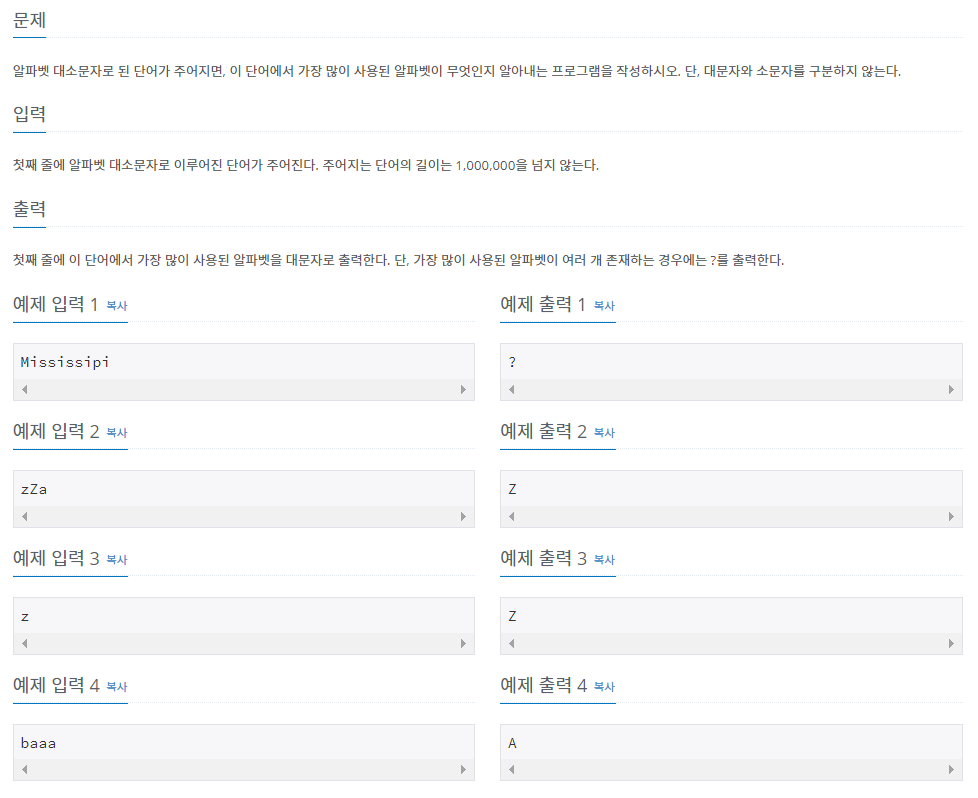The image size is (978, 798).
Task: Click left scroll arrow of example output 2
Action: tap(512, 517)
